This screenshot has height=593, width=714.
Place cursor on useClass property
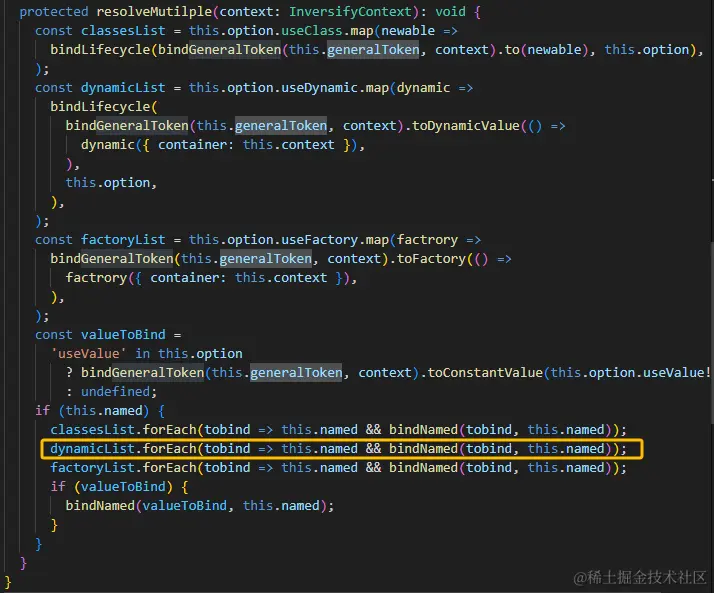coord(311,31)
